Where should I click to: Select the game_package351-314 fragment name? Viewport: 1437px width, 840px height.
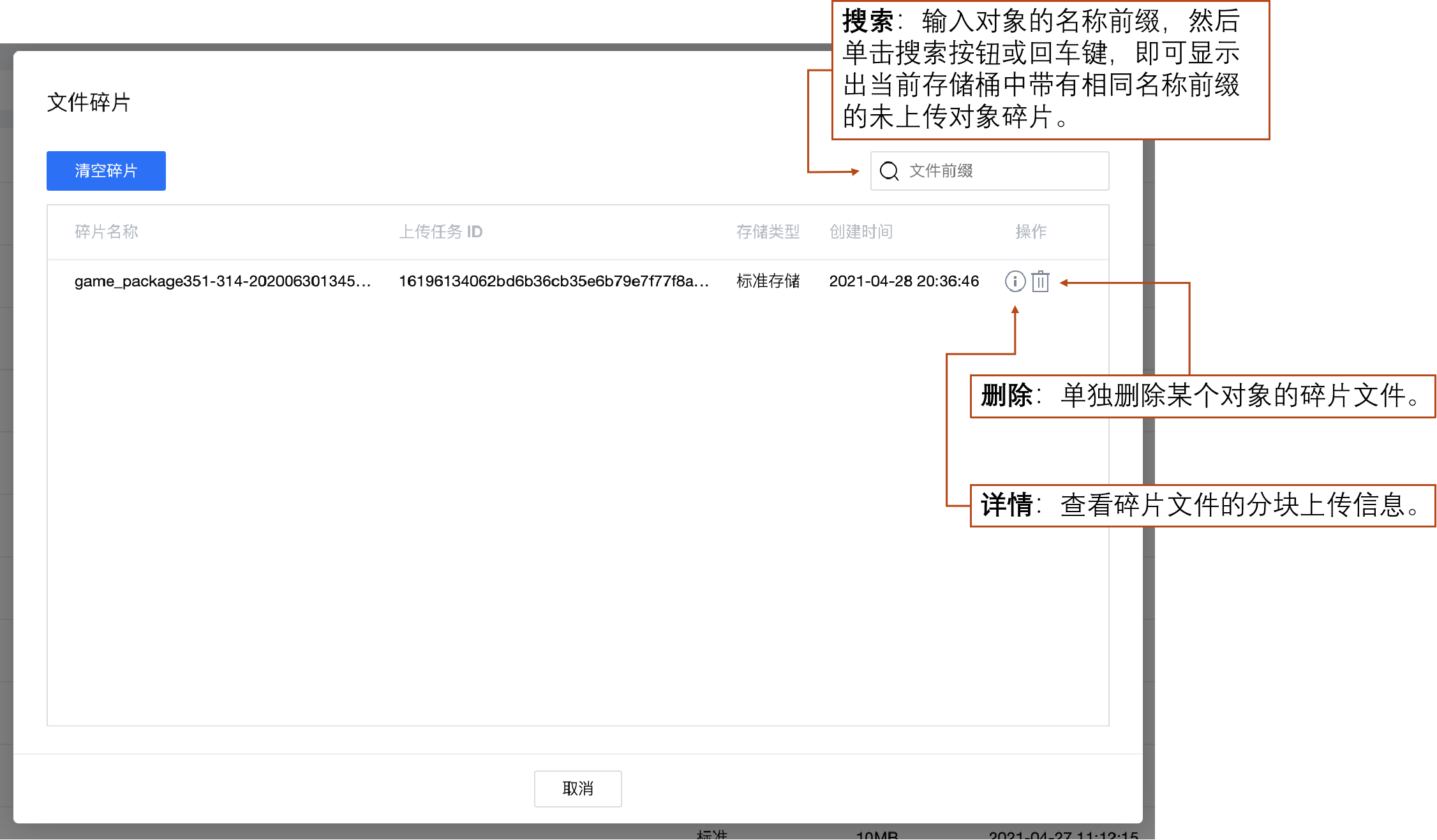tap(222, 281)
